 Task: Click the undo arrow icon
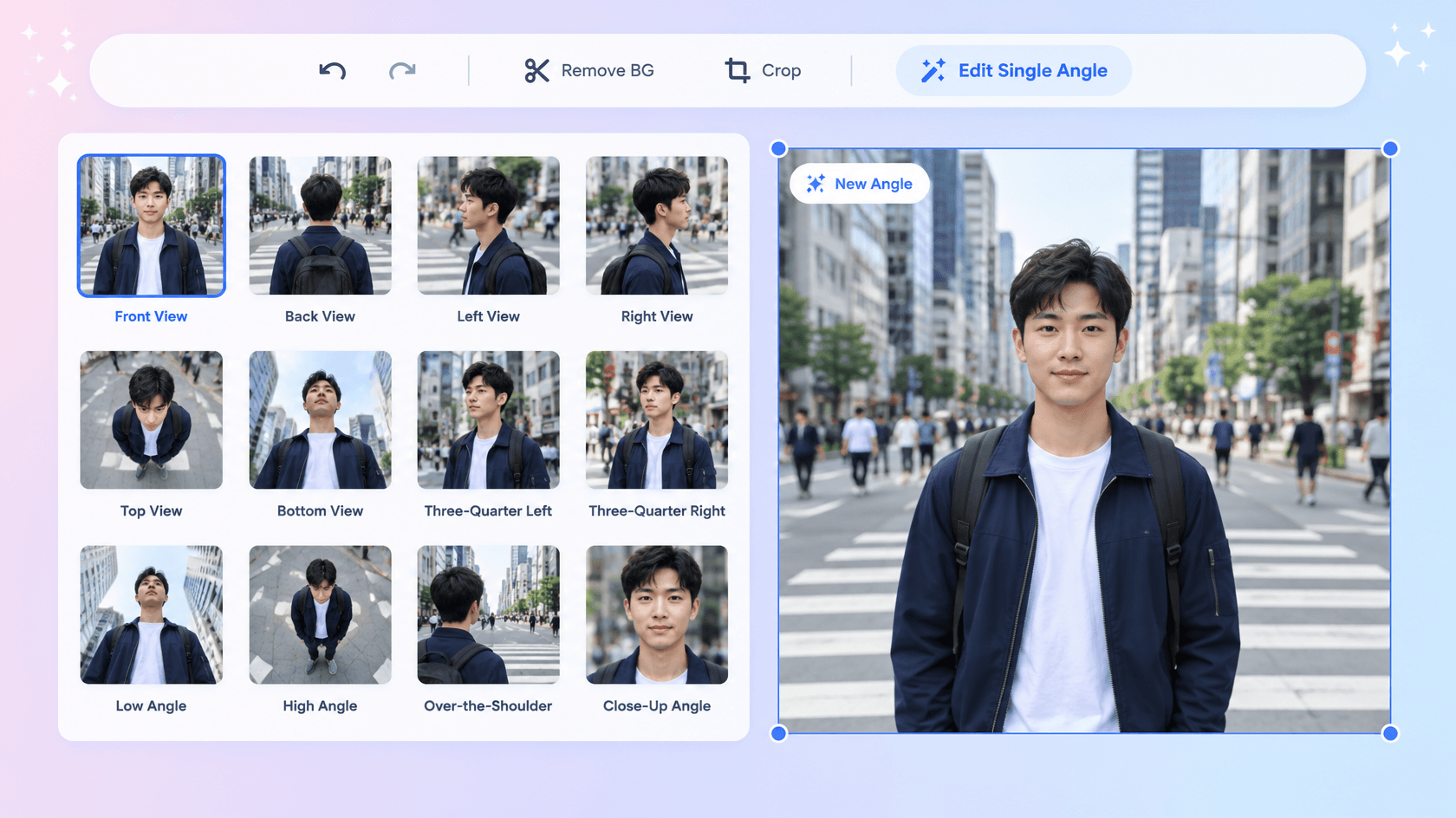click(332, 70)
